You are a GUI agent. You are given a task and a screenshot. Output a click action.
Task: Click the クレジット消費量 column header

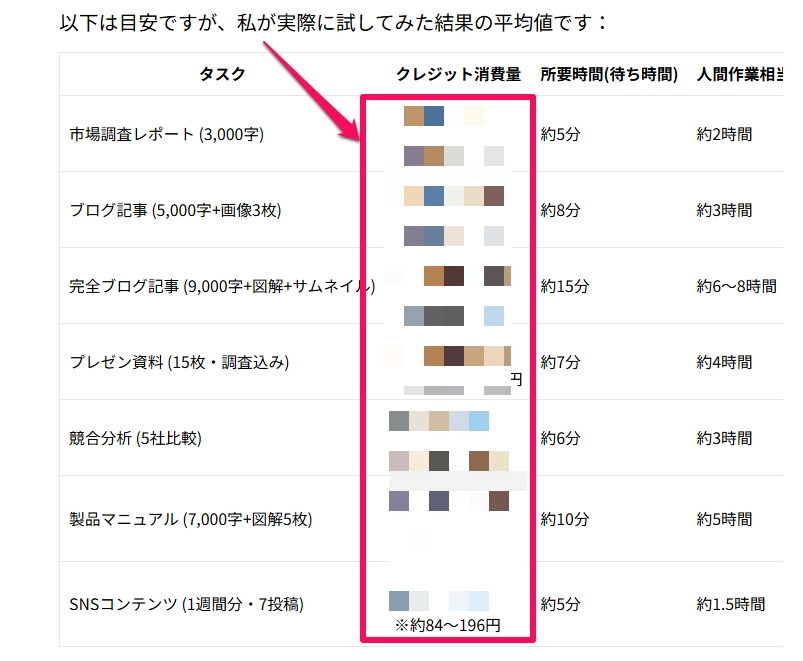click(x=459, y=75)
